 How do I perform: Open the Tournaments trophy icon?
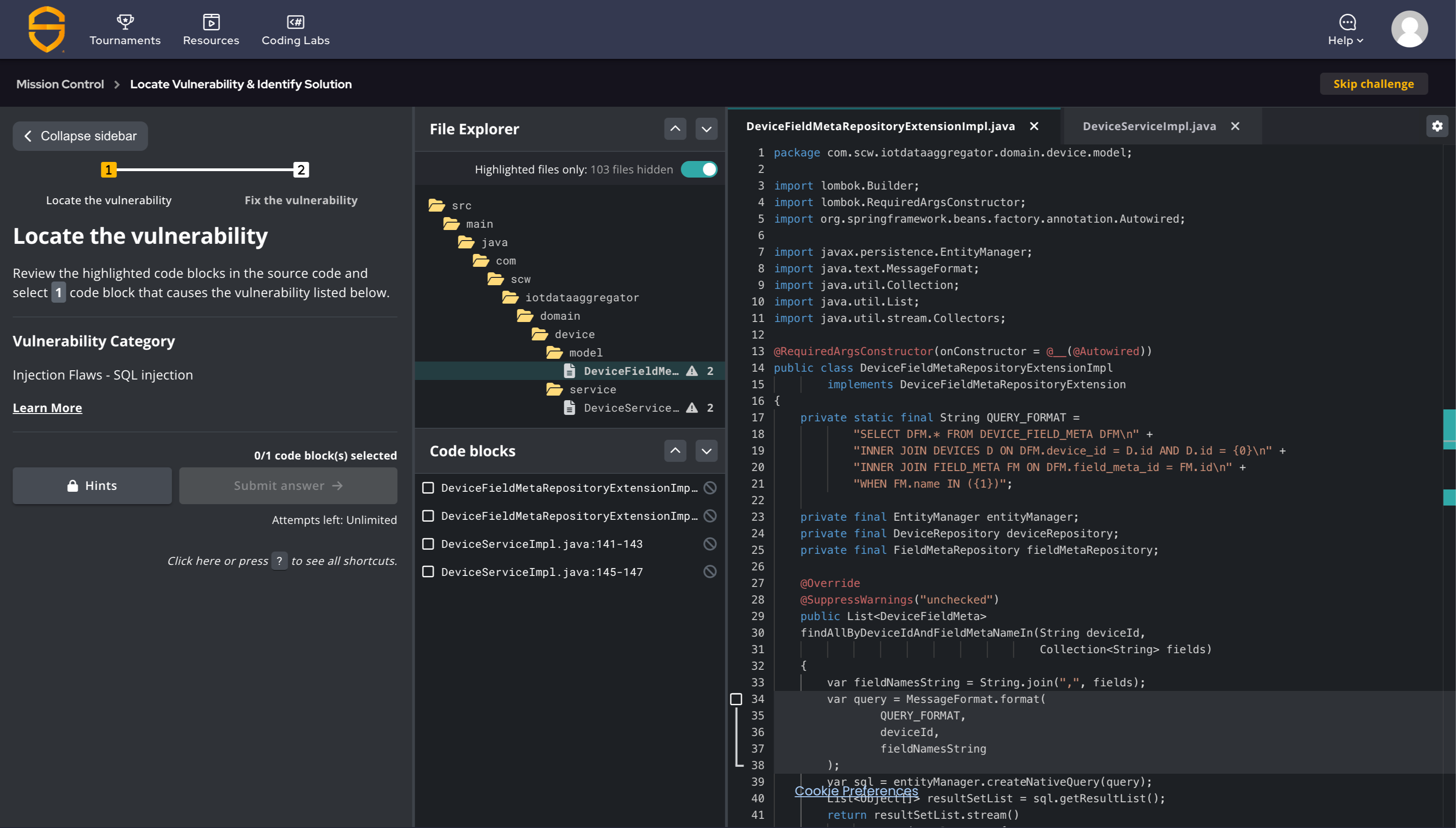(x=125, y=22)
